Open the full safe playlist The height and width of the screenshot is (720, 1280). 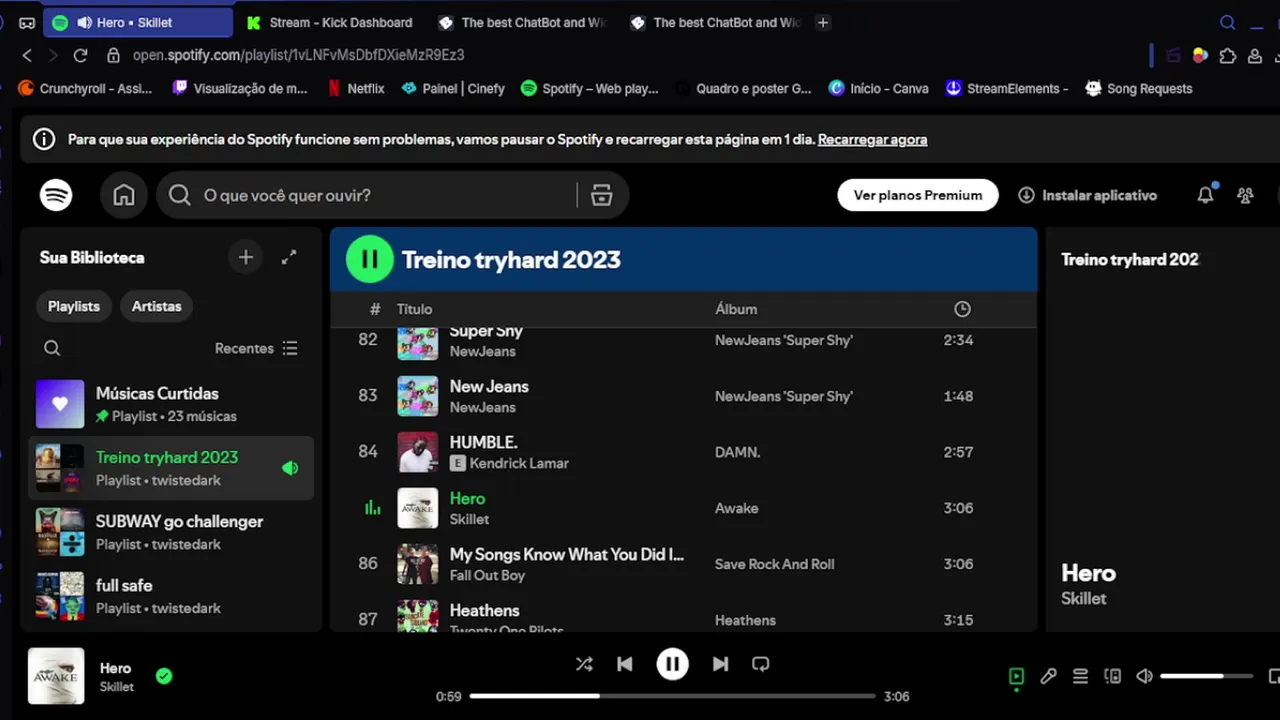point(171,596)
